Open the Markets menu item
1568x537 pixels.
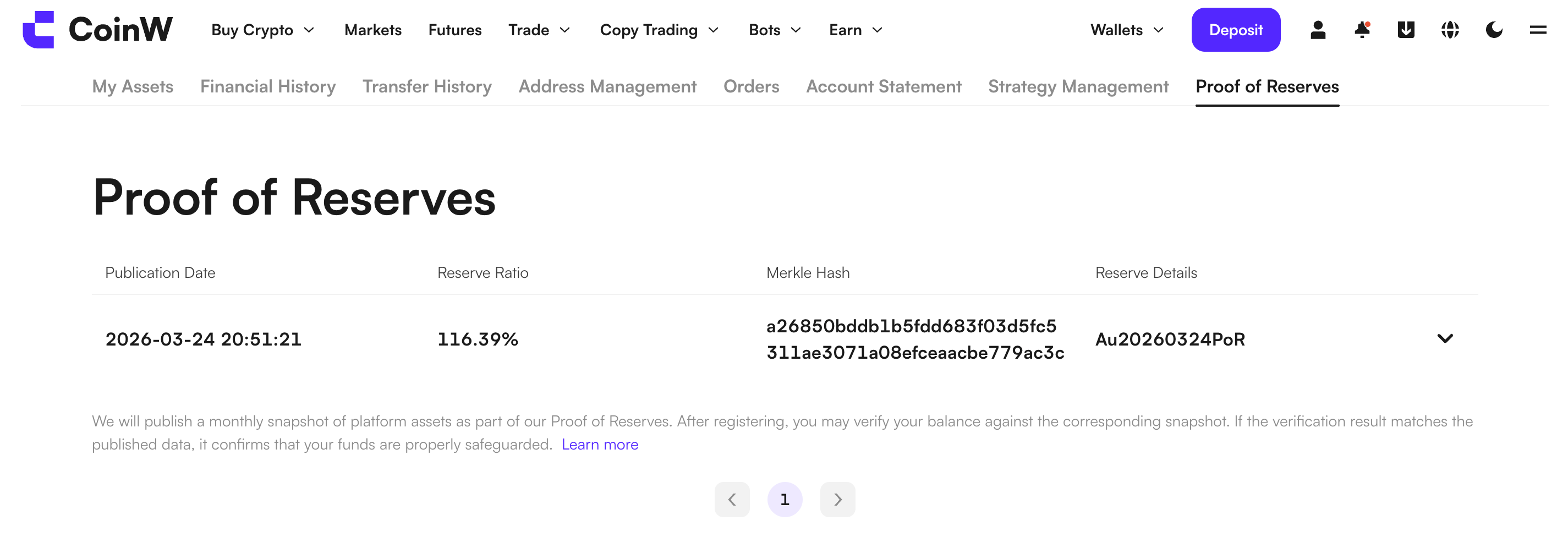(x=372, y=30)
